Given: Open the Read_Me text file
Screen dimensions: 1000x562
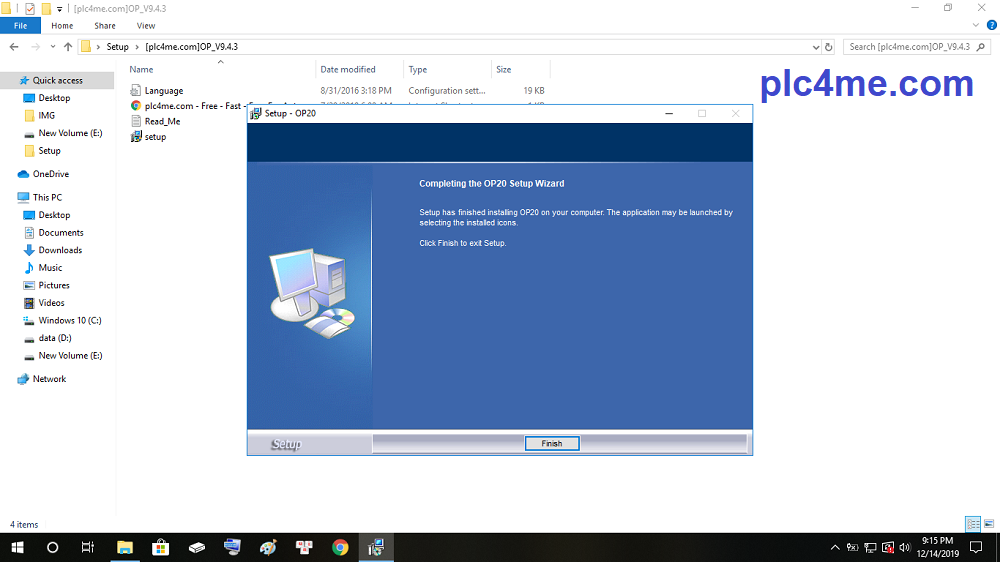Looking at the screenshot, I should point(161,121).
